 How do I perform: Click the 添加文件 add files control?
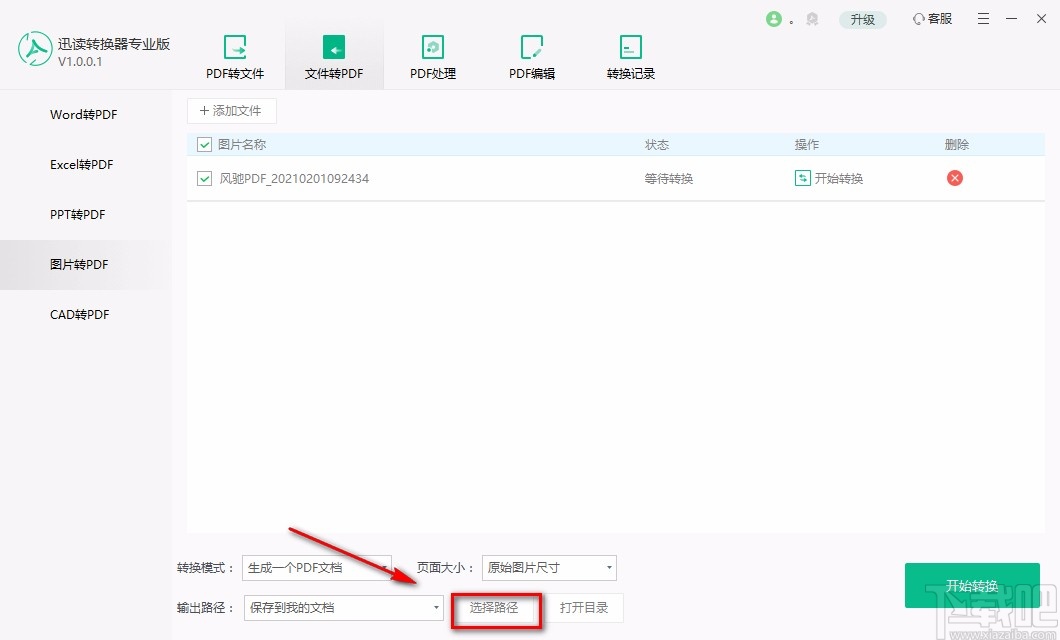pyautogui.click(x=232, y=110)
